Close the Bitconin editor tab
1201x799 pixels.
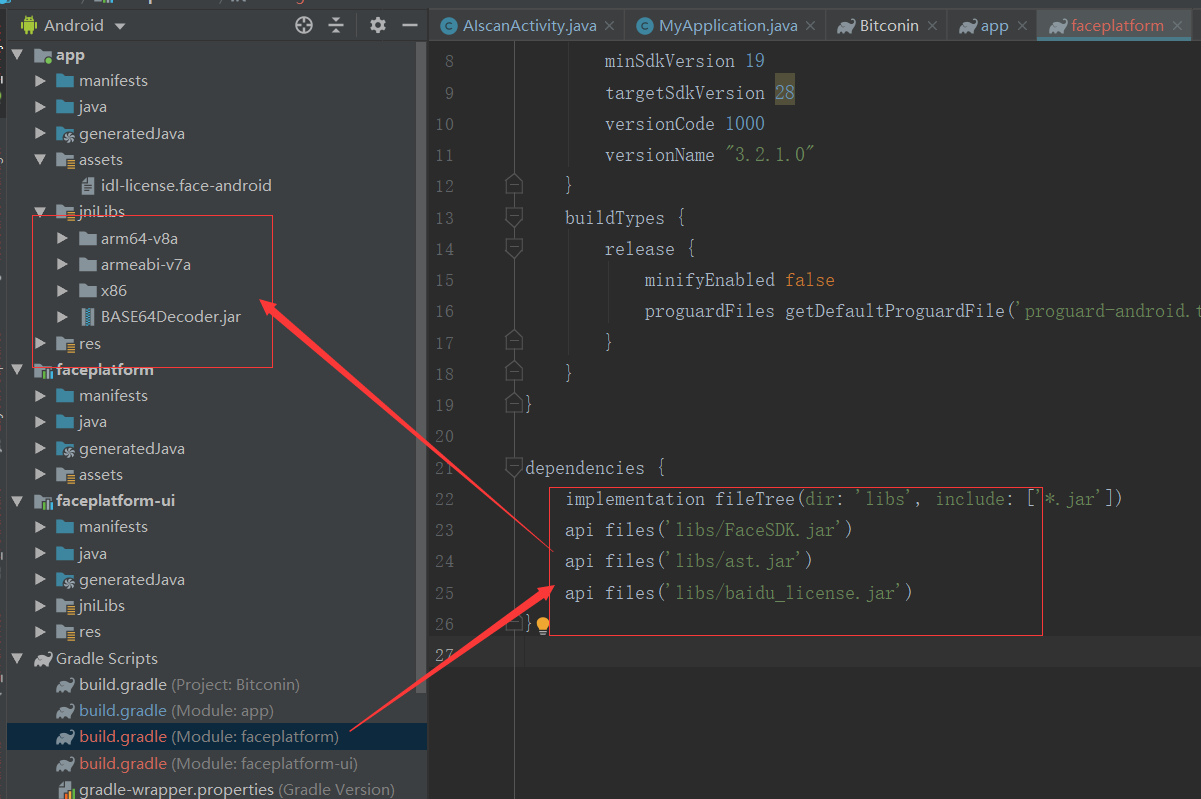[931, 26]
